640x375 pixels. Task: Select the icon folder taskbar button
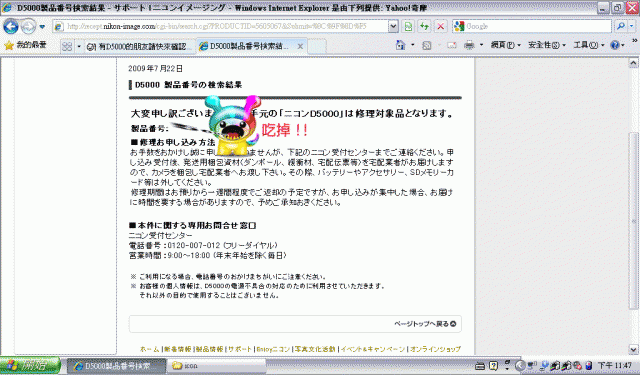coord(216,366)
